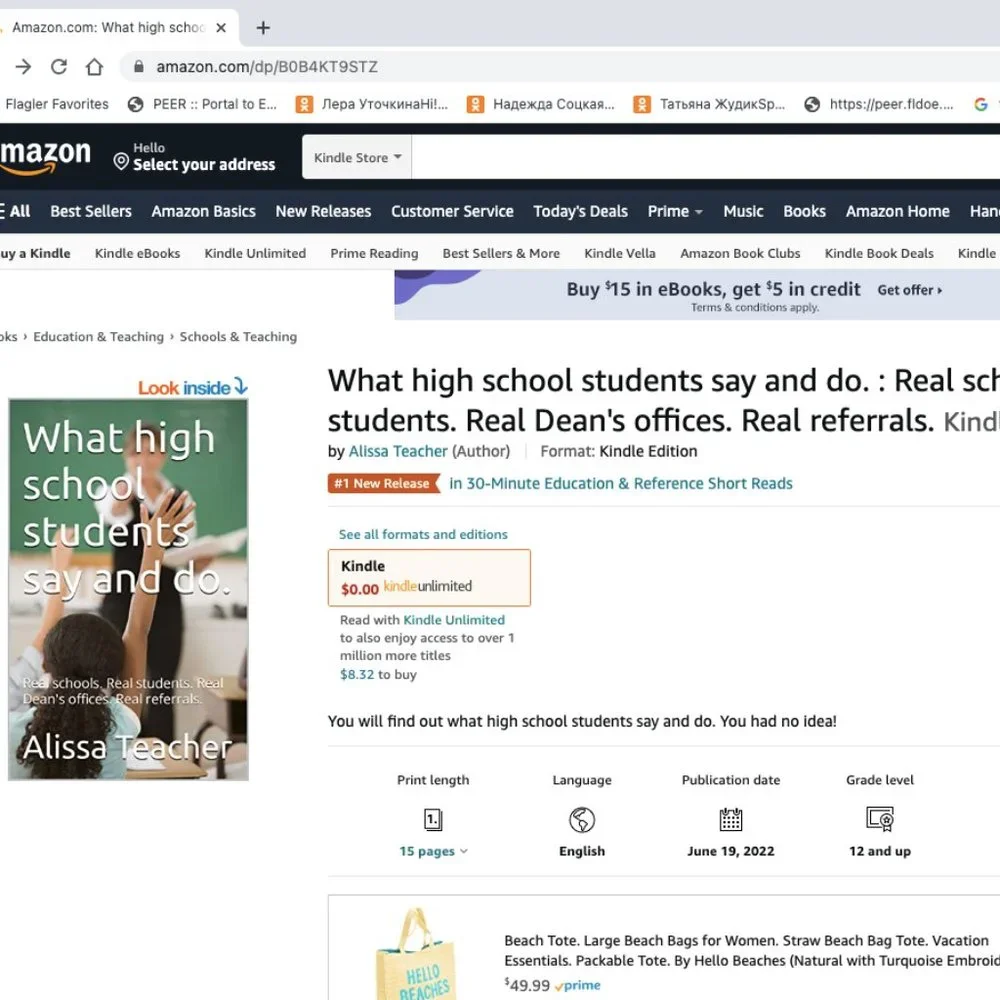The height and width of the screenshot is (1000, 1000).
Task: Open the Kindle Store search category dropdown
Action: 356,157
